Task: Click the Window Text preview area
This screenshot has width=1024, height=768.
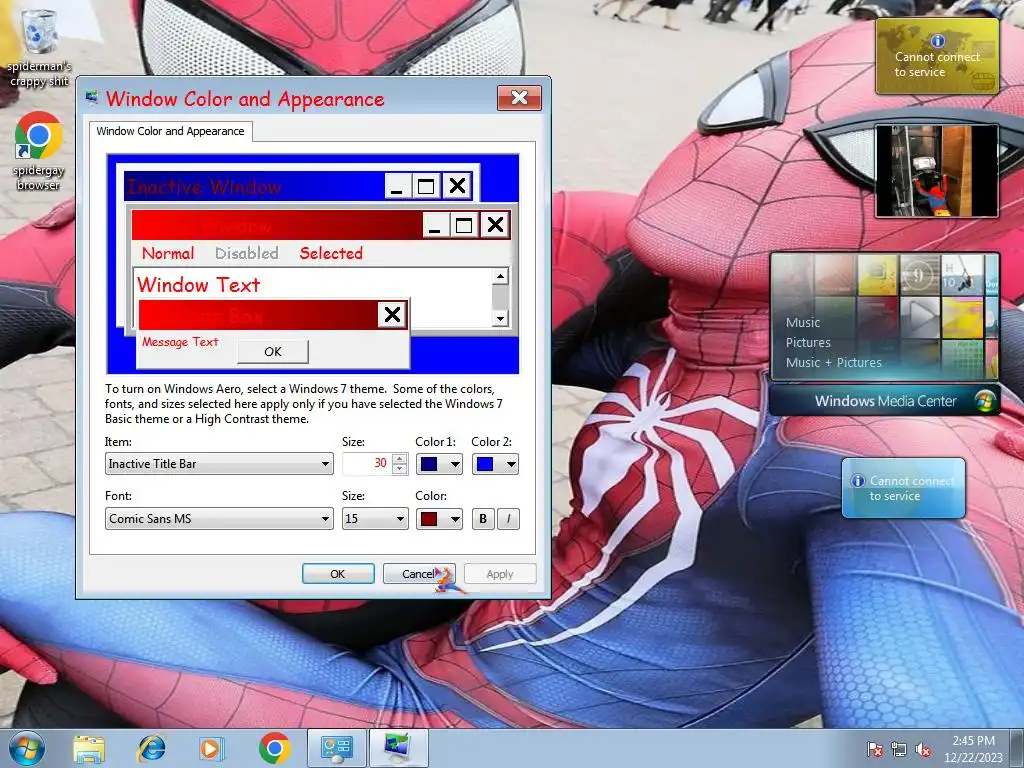Action: [199, 285]
